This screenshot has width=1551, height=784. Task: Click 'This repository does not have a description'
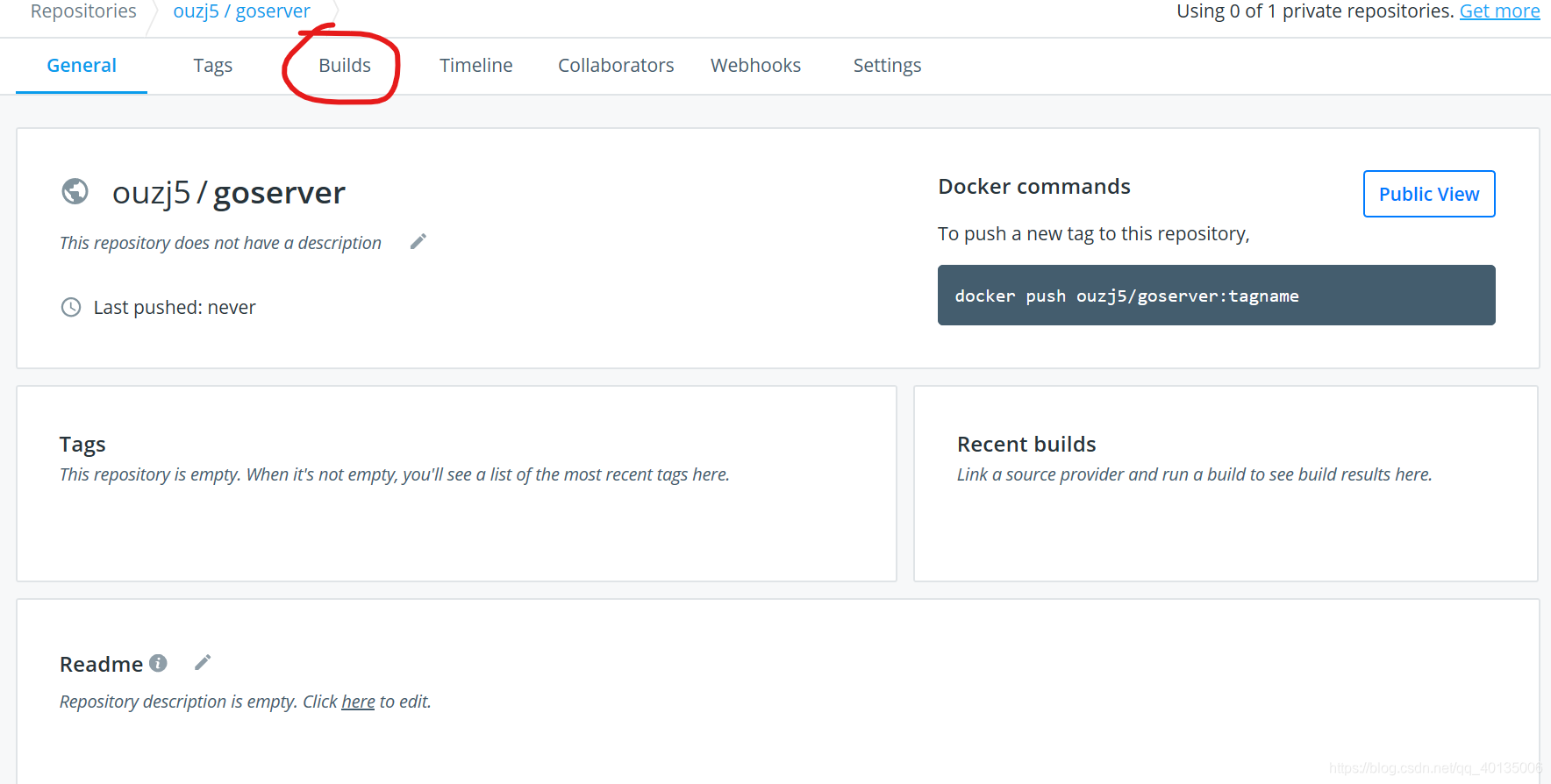coord(220,243)
